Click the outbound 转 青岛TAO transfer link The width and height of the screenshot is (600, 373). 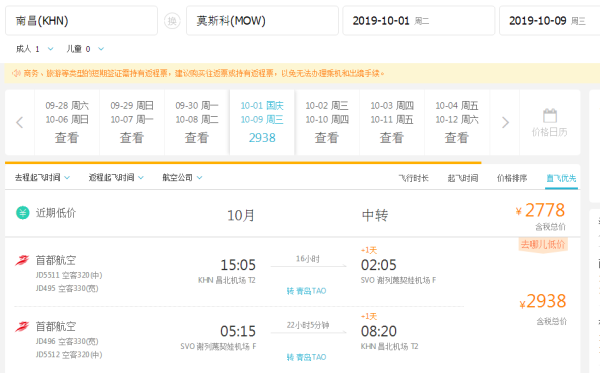(307, 291)
